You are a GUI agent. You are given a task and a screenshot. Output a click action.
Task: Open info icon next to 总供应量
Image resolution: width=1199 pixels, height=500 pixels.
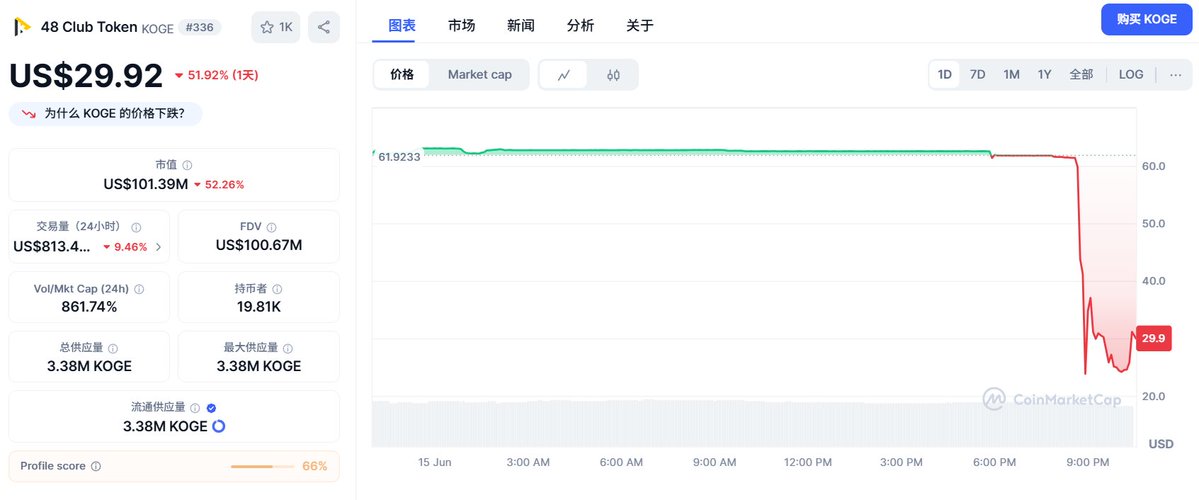click(112, 349)
